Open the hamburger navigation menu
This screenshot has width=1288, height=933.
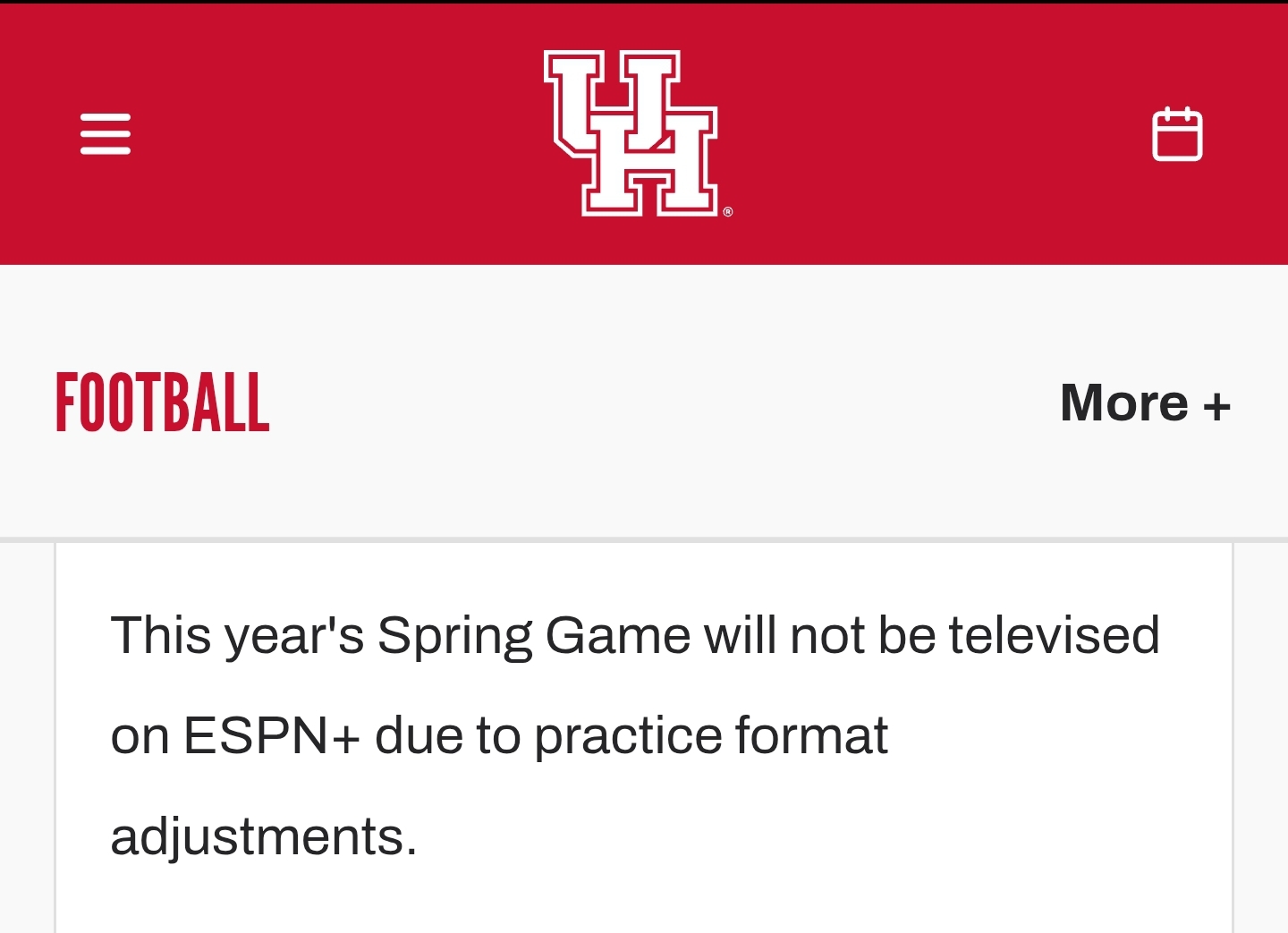tap(106, 133)
